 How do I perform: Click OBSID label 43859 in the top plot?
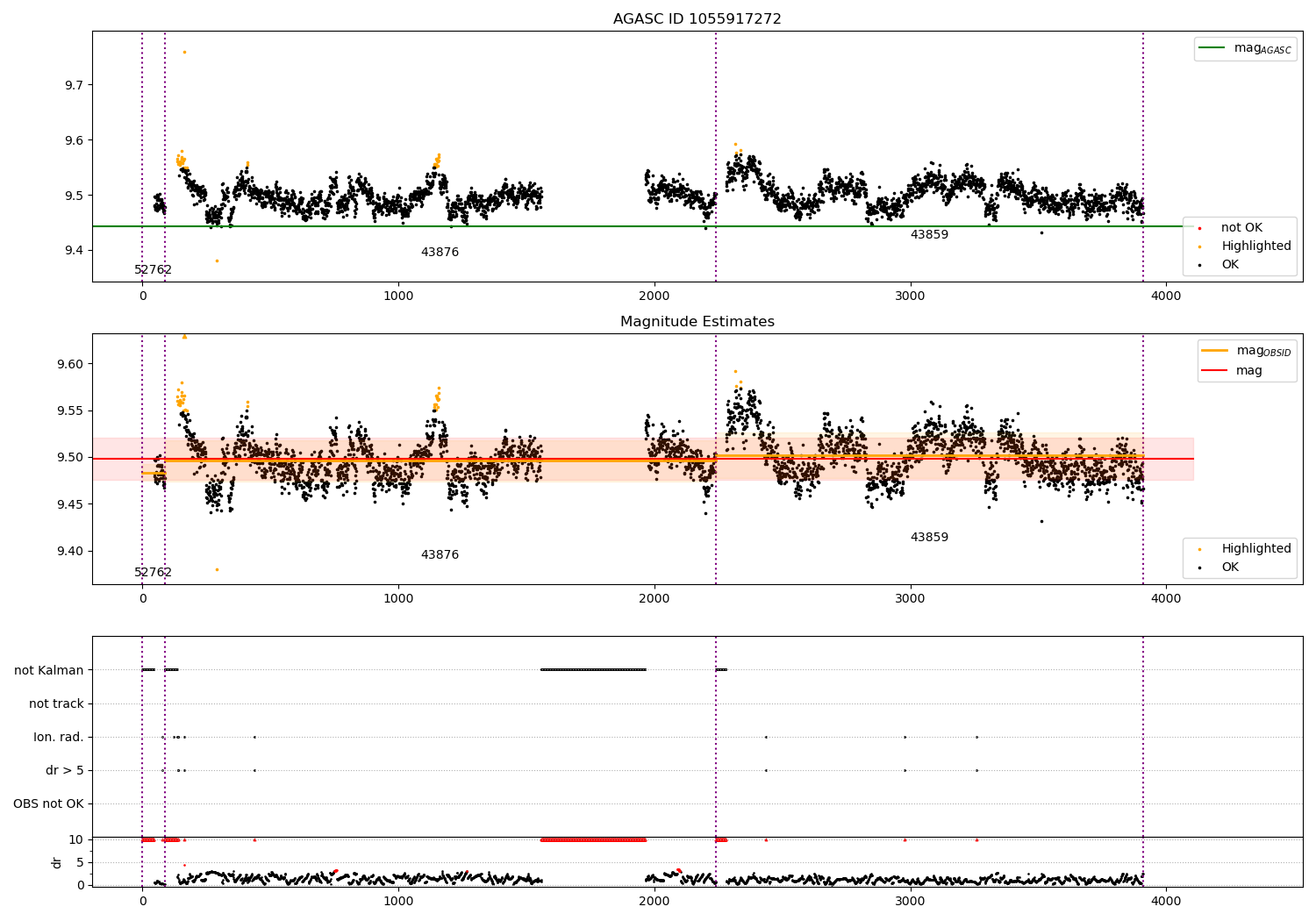(x=929, y=234)
